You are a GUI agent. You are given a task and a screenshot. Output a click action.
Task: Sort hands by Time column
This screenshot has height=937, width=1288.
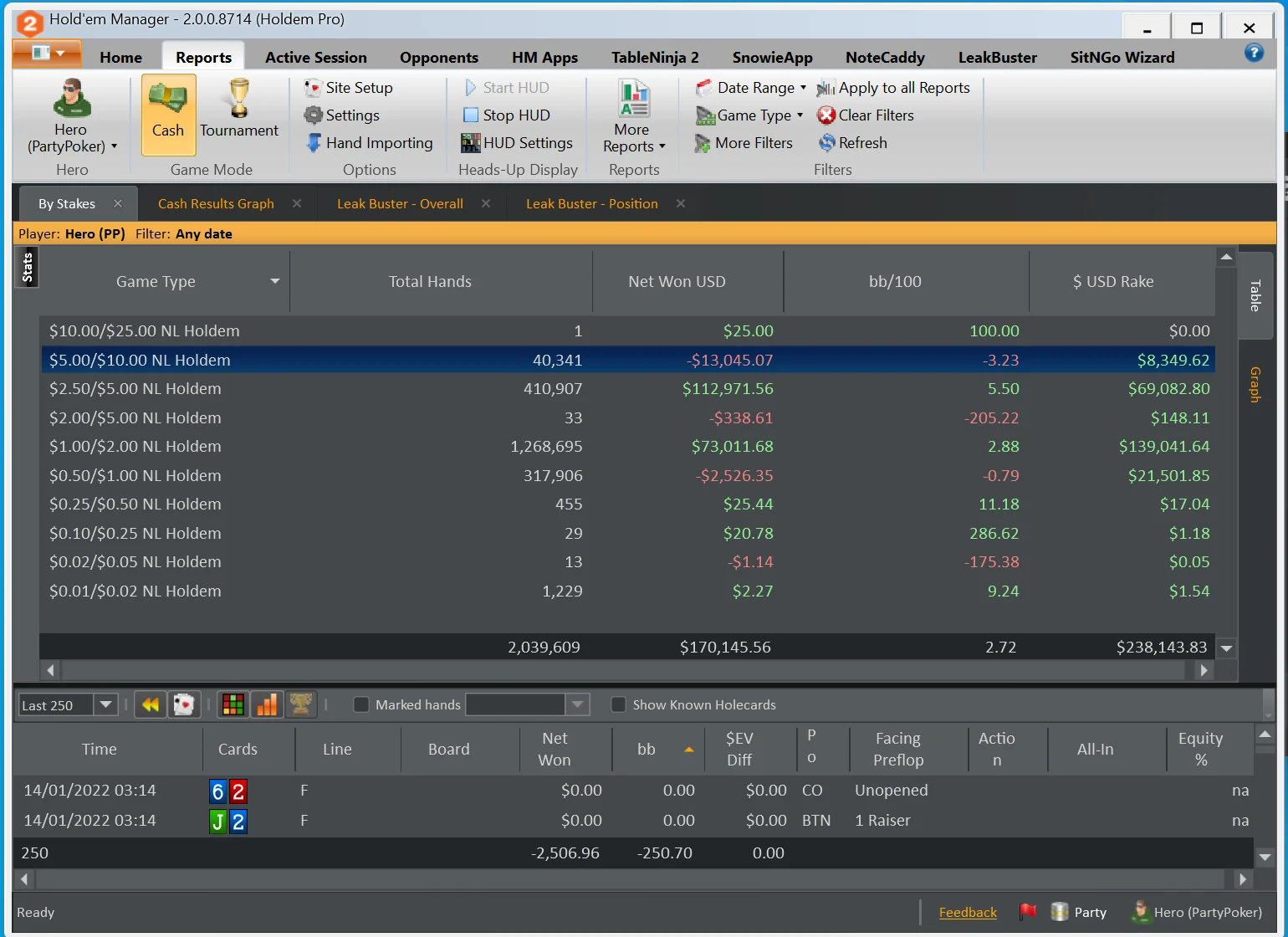point(108,749)
